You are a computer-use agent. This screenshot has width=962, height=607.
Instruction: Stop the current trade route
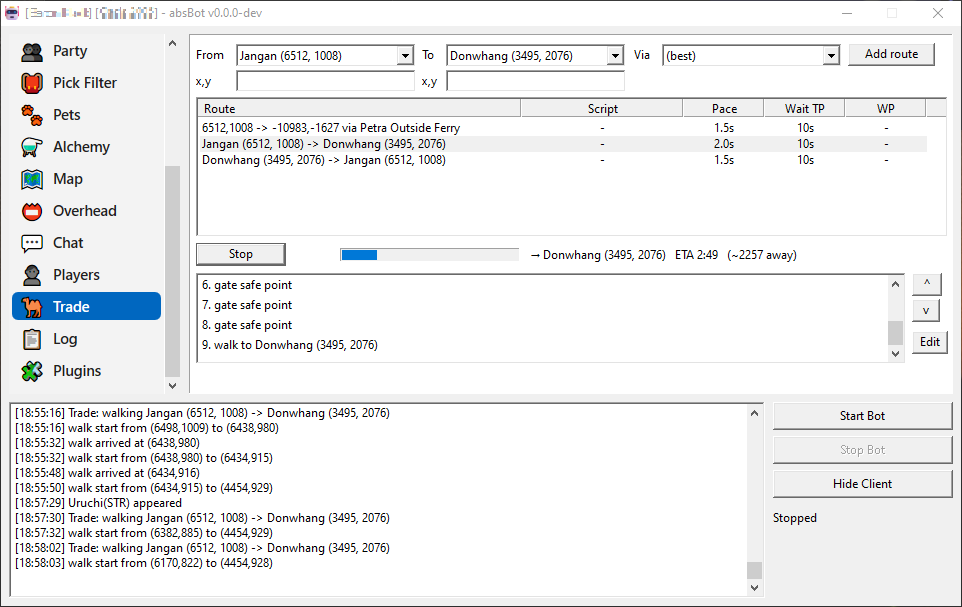point(240,254)
